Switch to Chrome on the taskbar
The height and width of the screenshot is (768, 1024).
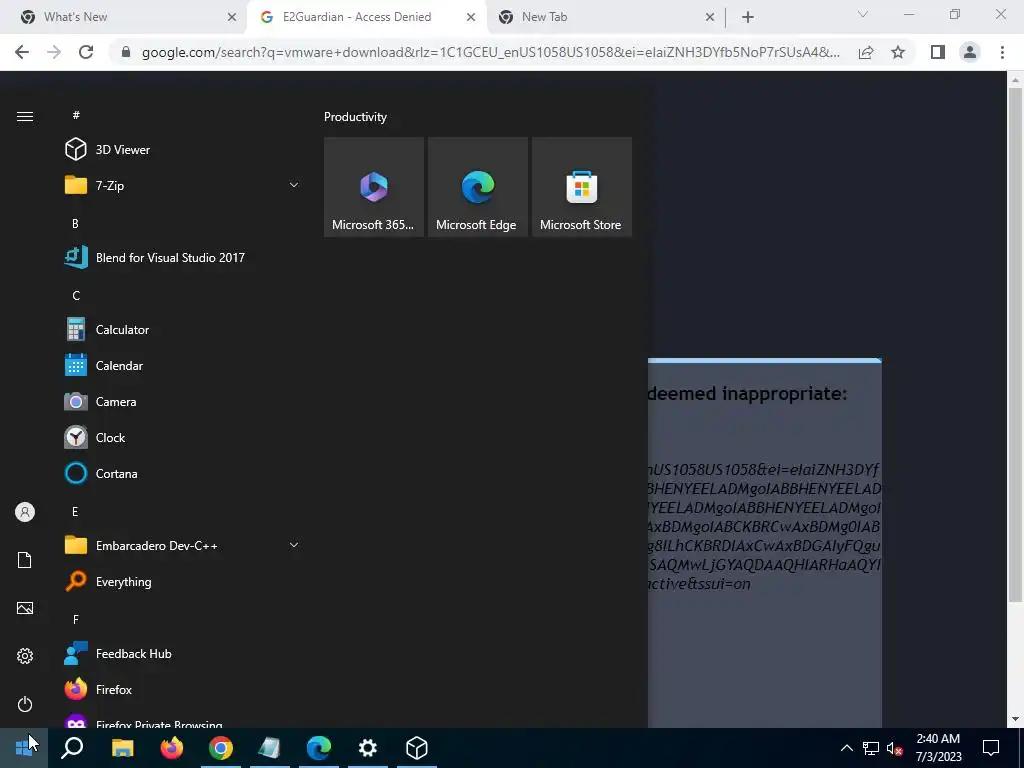(221, 748)
